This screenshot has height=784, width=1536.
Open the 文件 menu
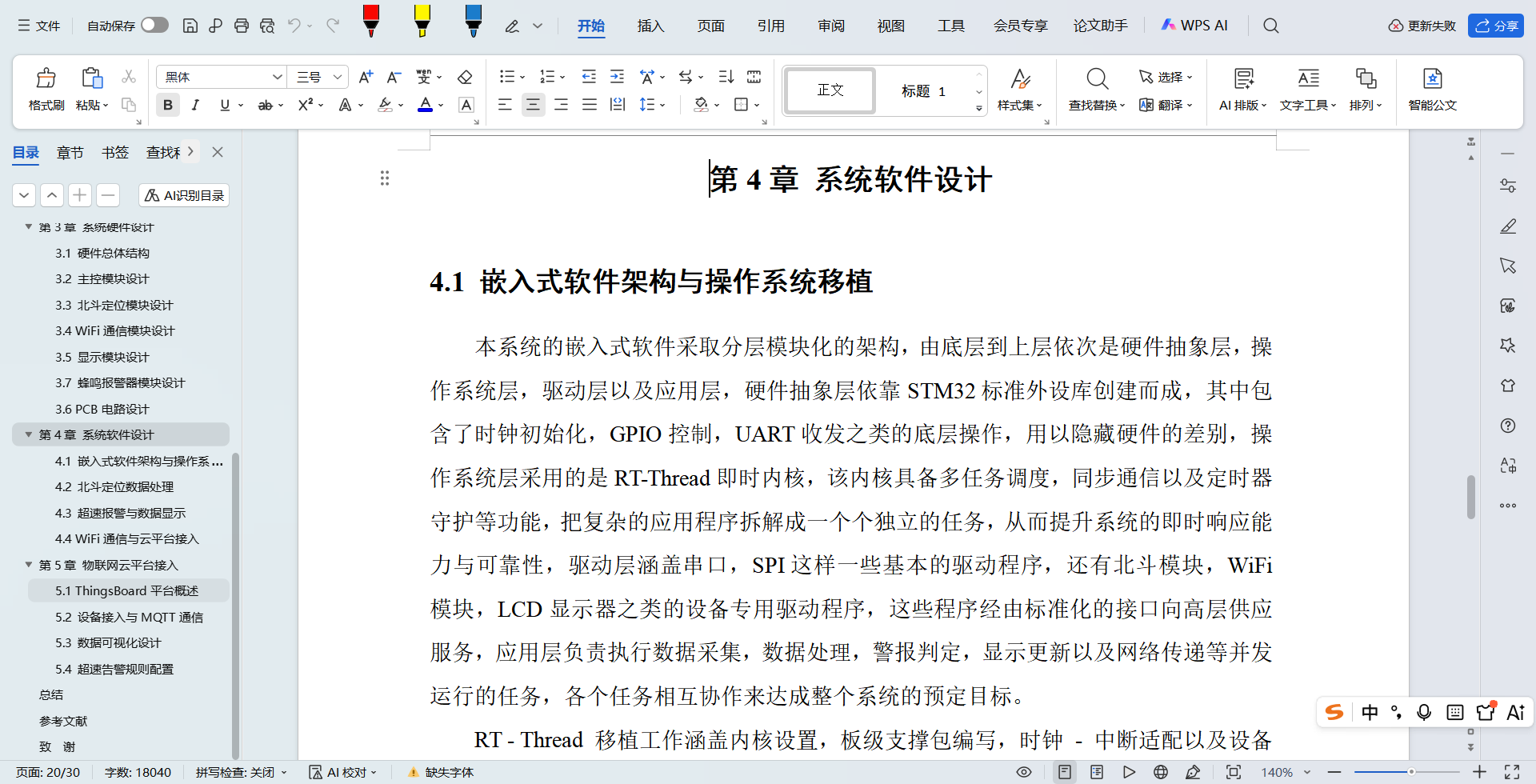(39, 26)
